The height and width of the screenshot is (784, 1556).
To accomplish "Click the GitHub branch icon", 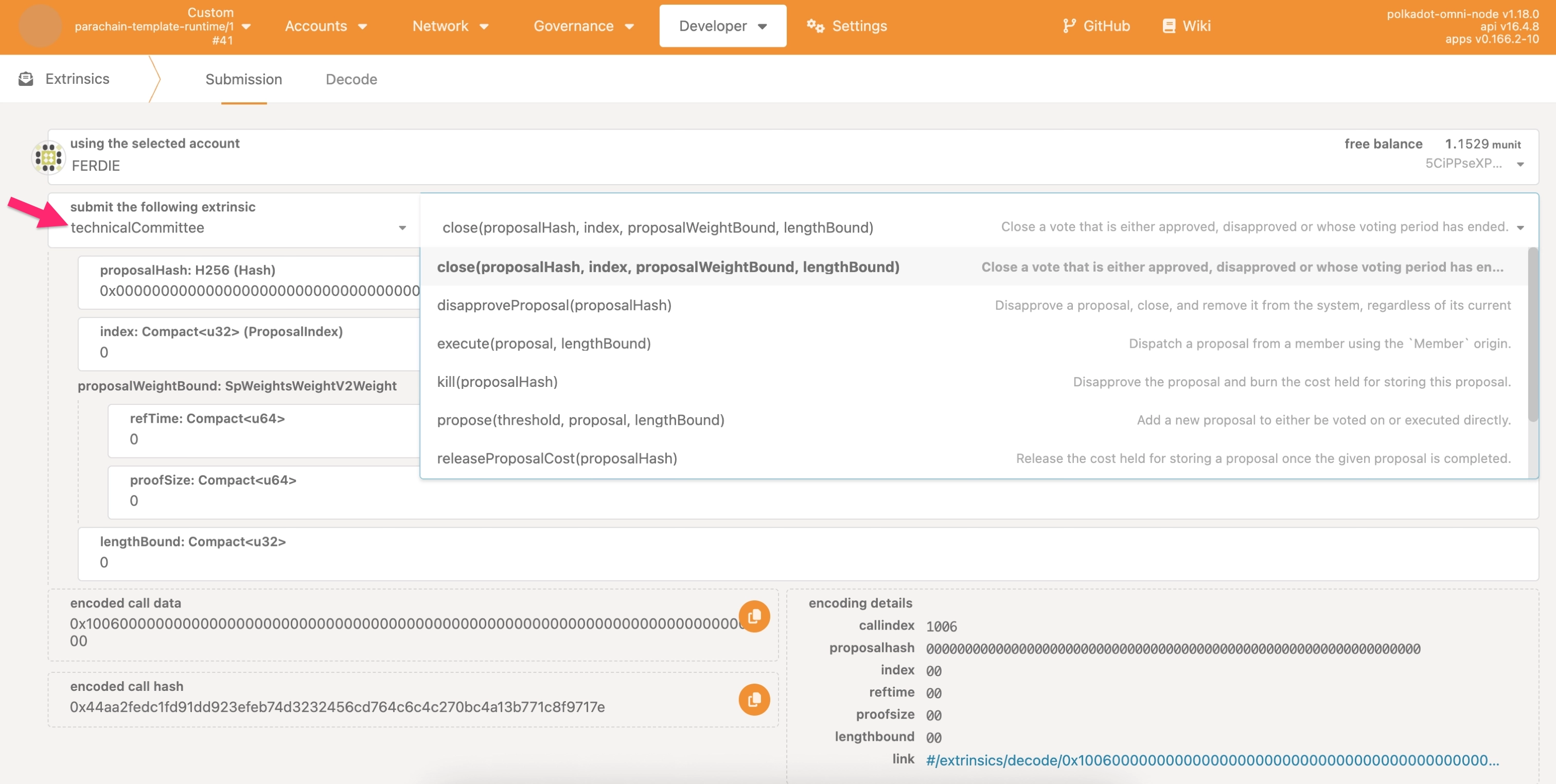I will point(1069,26).
